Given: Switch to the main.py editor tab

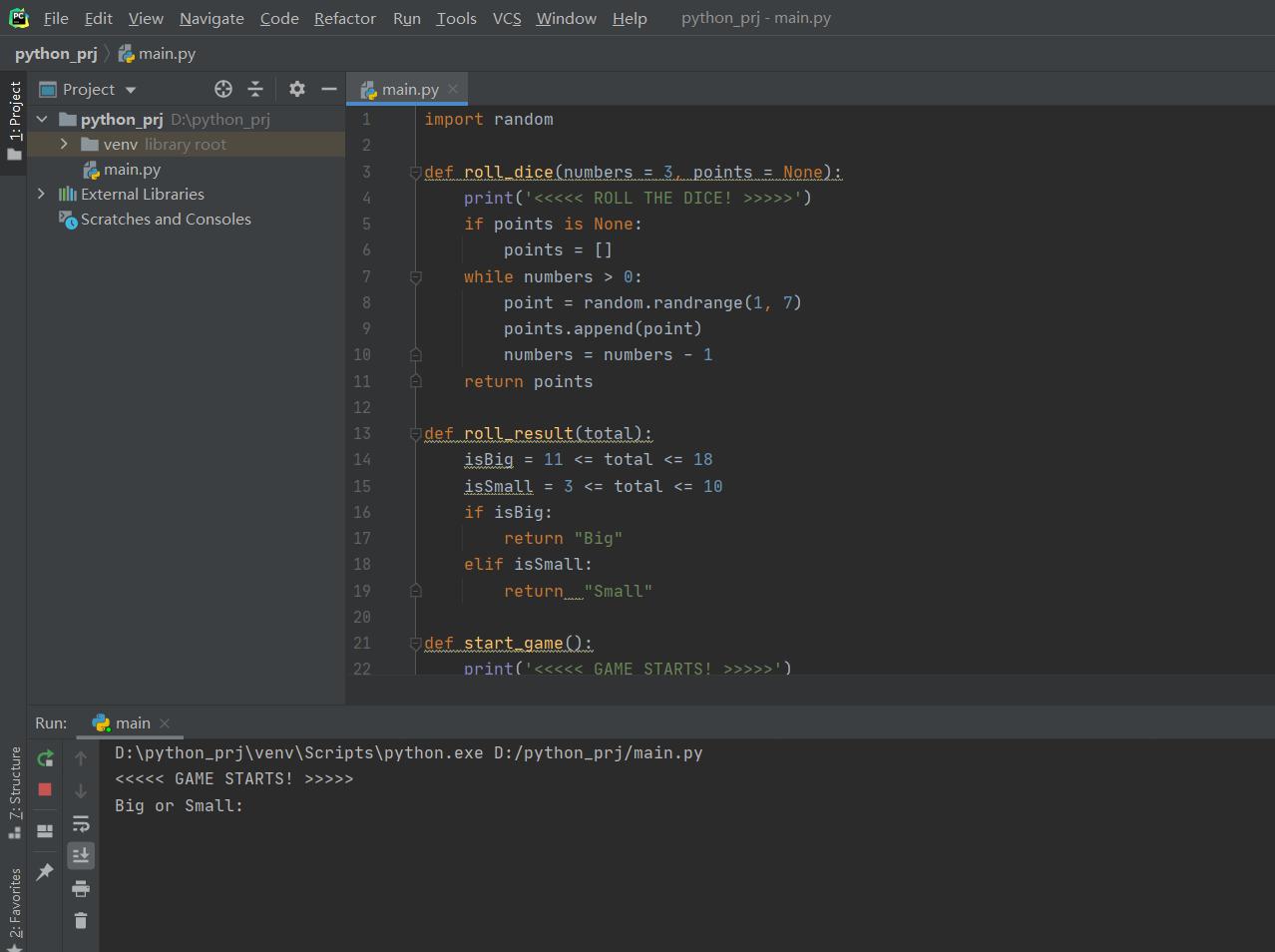Looking at the screenshot, I should (x=409, y=89).
